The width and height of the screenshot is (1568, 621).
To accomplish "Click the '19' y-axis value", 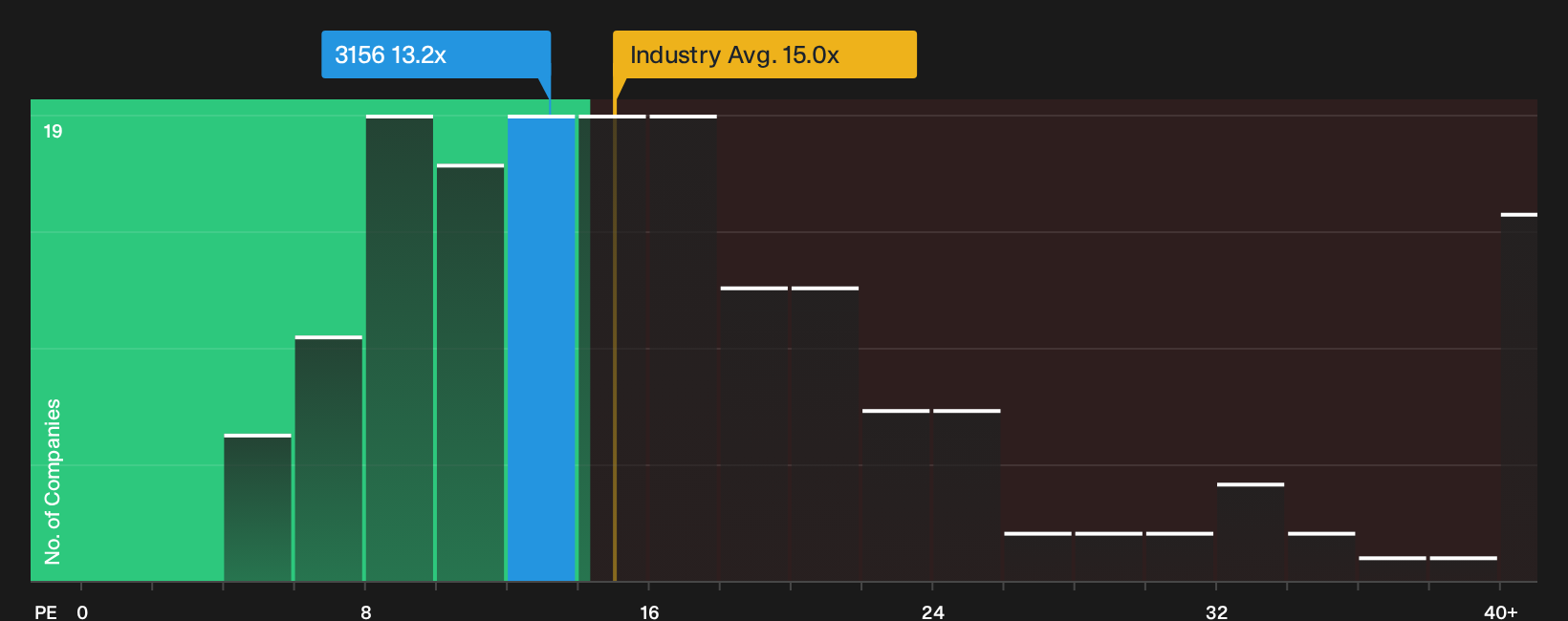I will point(53,131).
